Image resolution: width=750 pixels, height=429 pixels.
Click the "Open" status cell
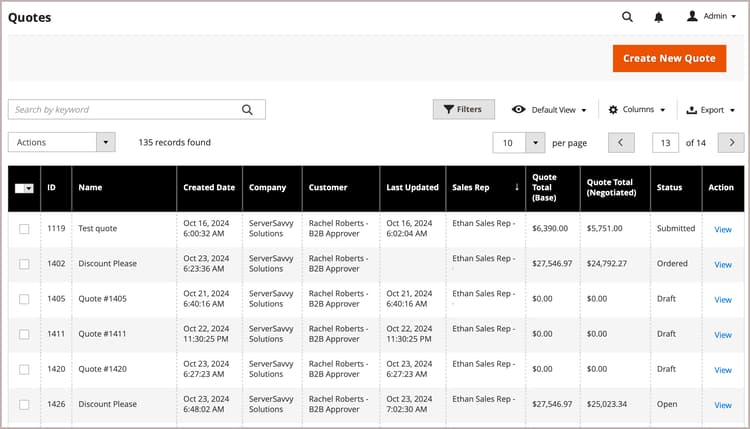pos(667,404)
